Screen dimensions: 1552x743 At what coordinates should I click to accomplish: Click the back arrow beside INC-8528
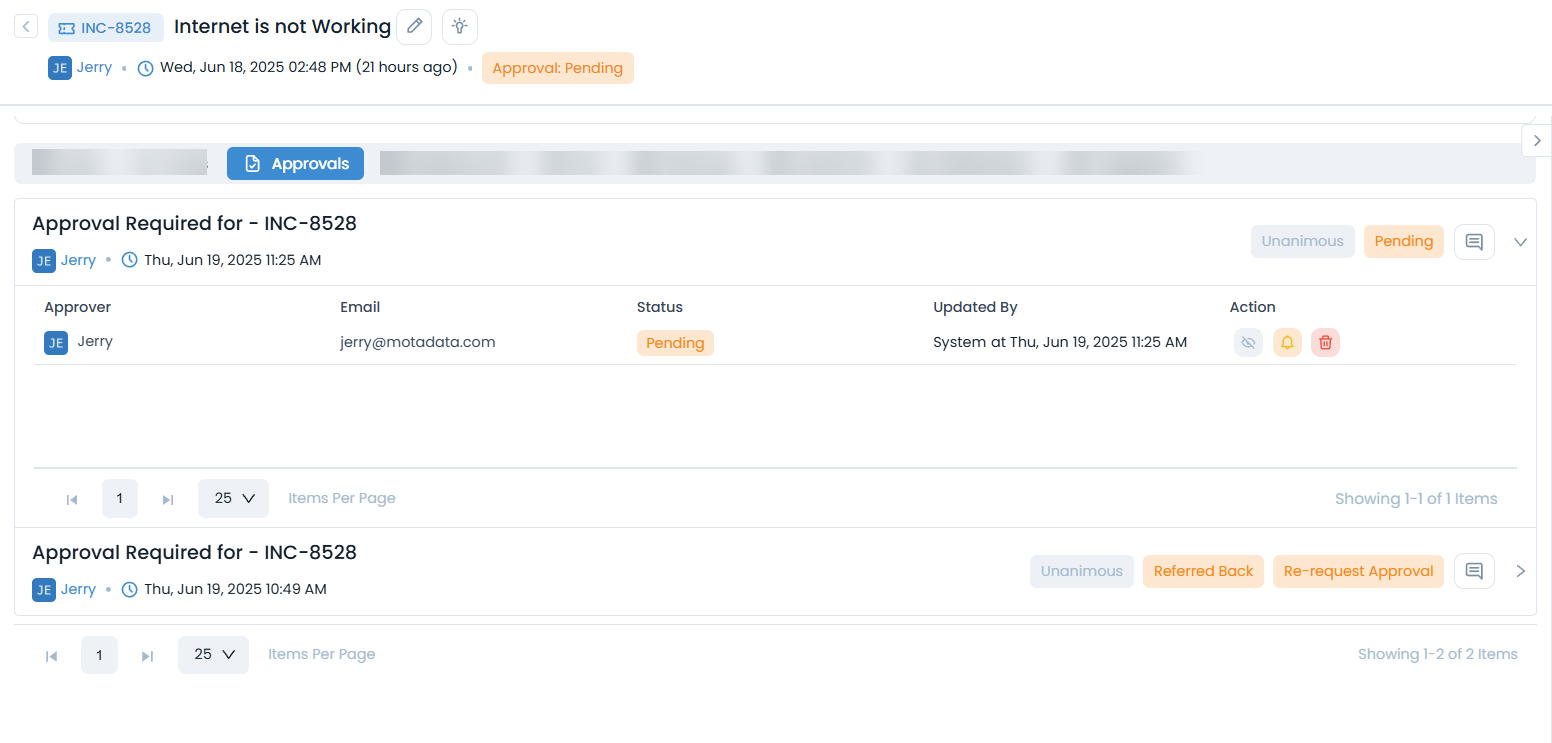point(25,26)
